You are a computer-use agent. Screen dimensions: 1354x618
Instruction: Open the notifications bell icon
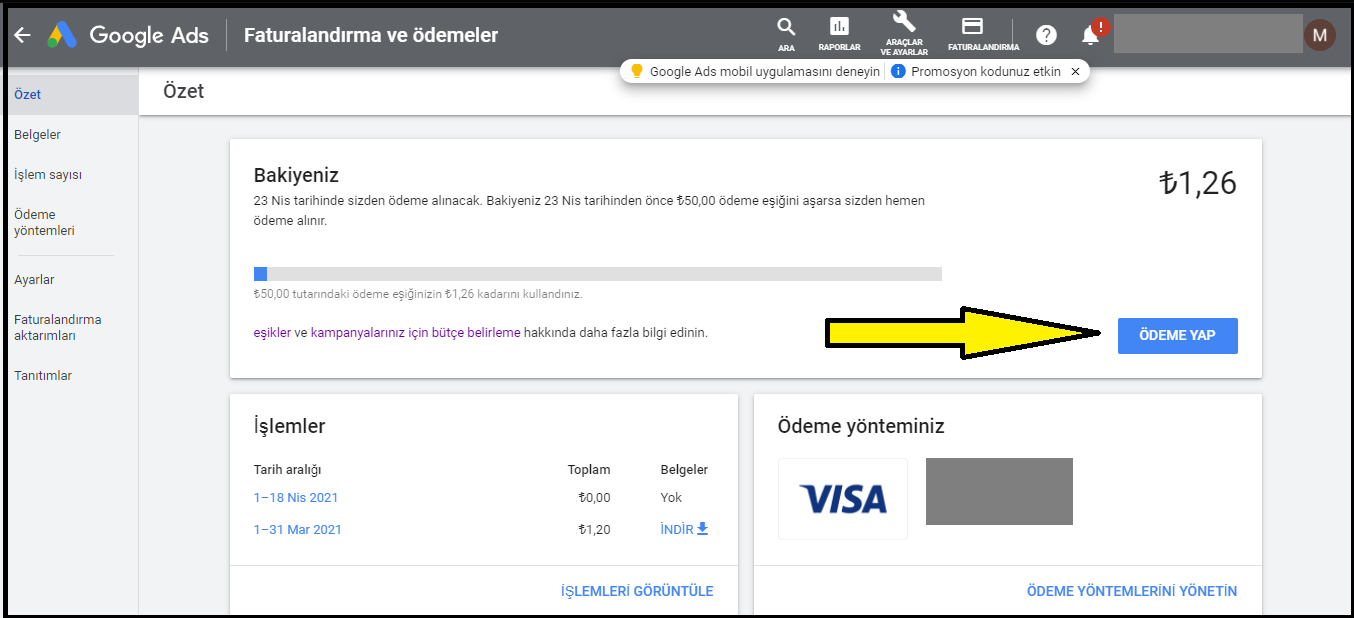click(1091, 36)
